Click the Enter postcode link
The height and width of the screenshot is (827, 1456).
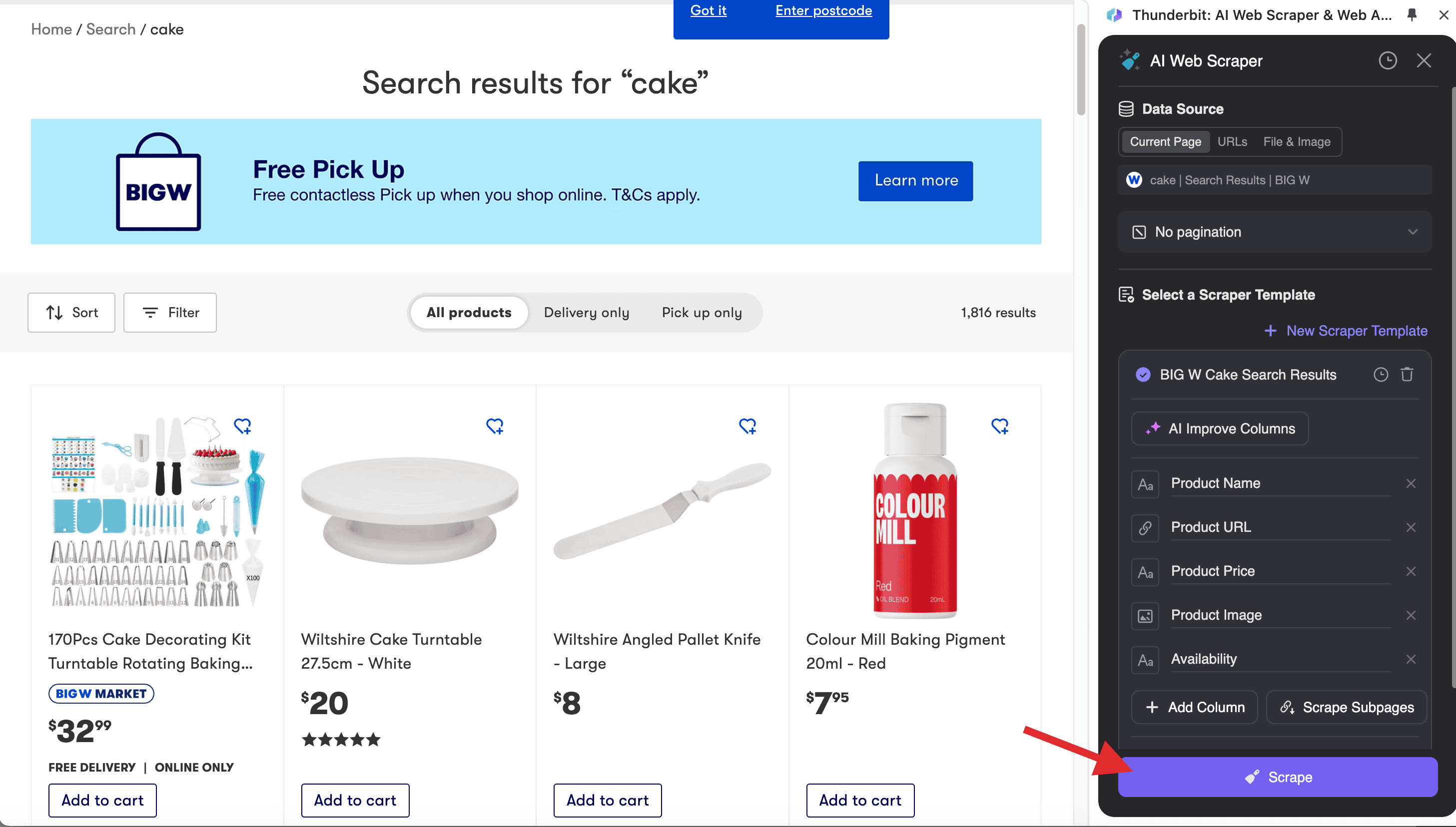(823, 10)
